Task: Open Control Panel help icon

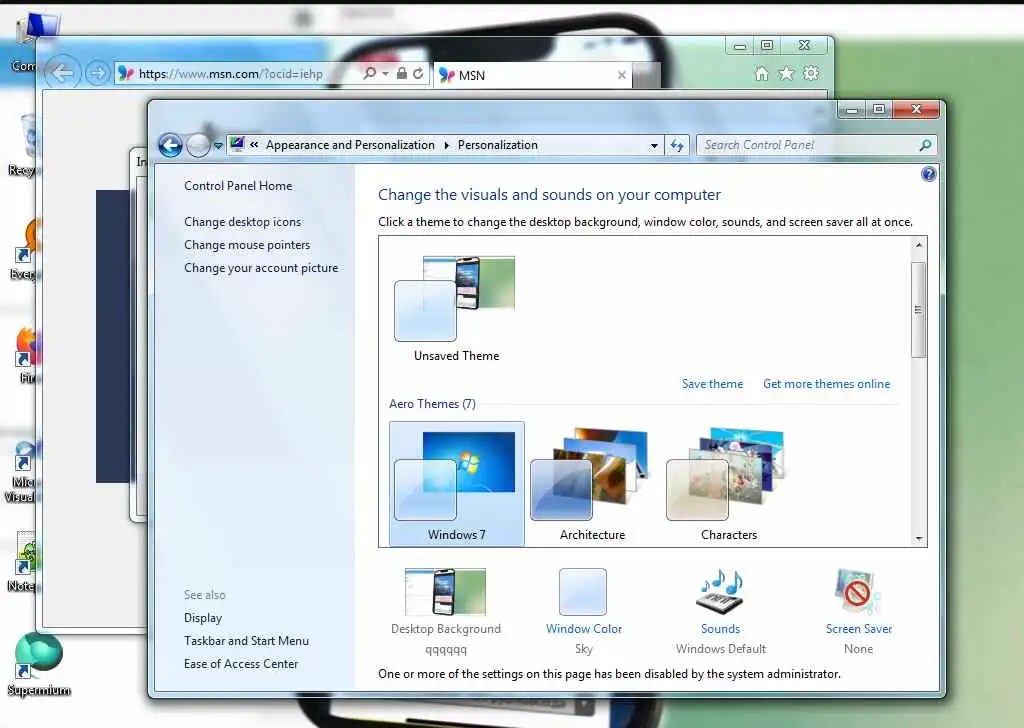Action: (x=928, y=174)
